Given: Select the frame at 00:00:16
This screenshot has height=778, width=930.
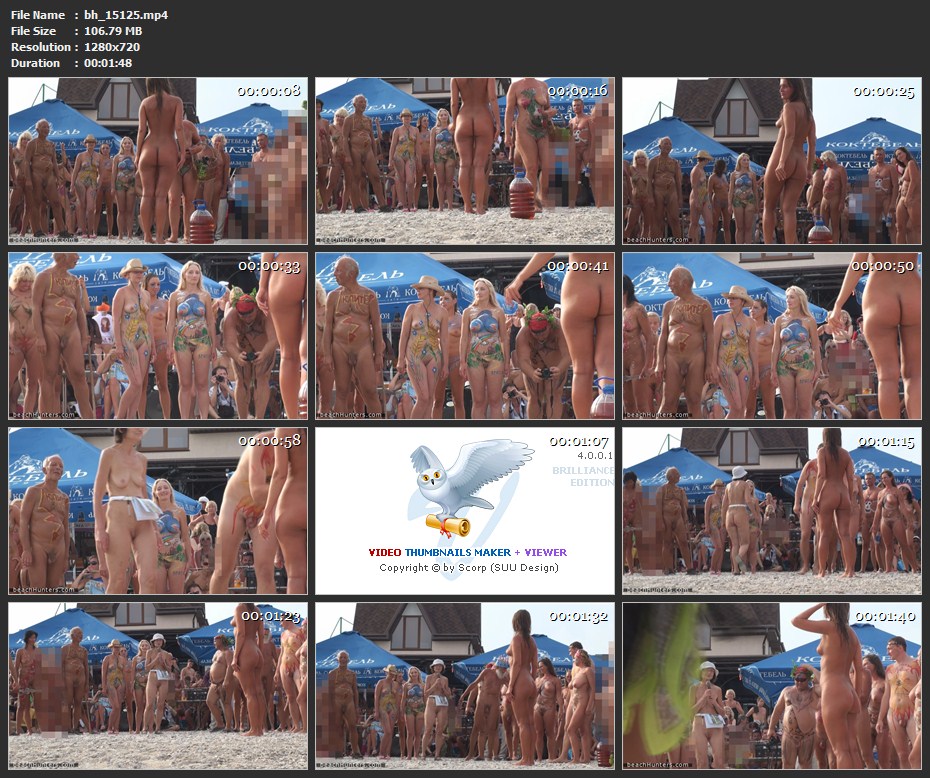Looking at the screenshot, I should pos(465,161).
